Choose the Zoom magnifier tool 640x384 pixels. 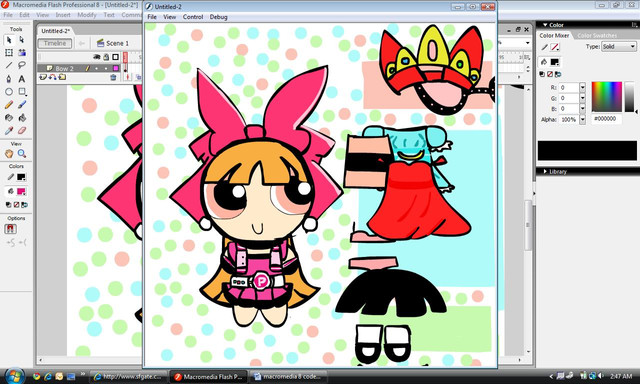(x=22, y=153)
